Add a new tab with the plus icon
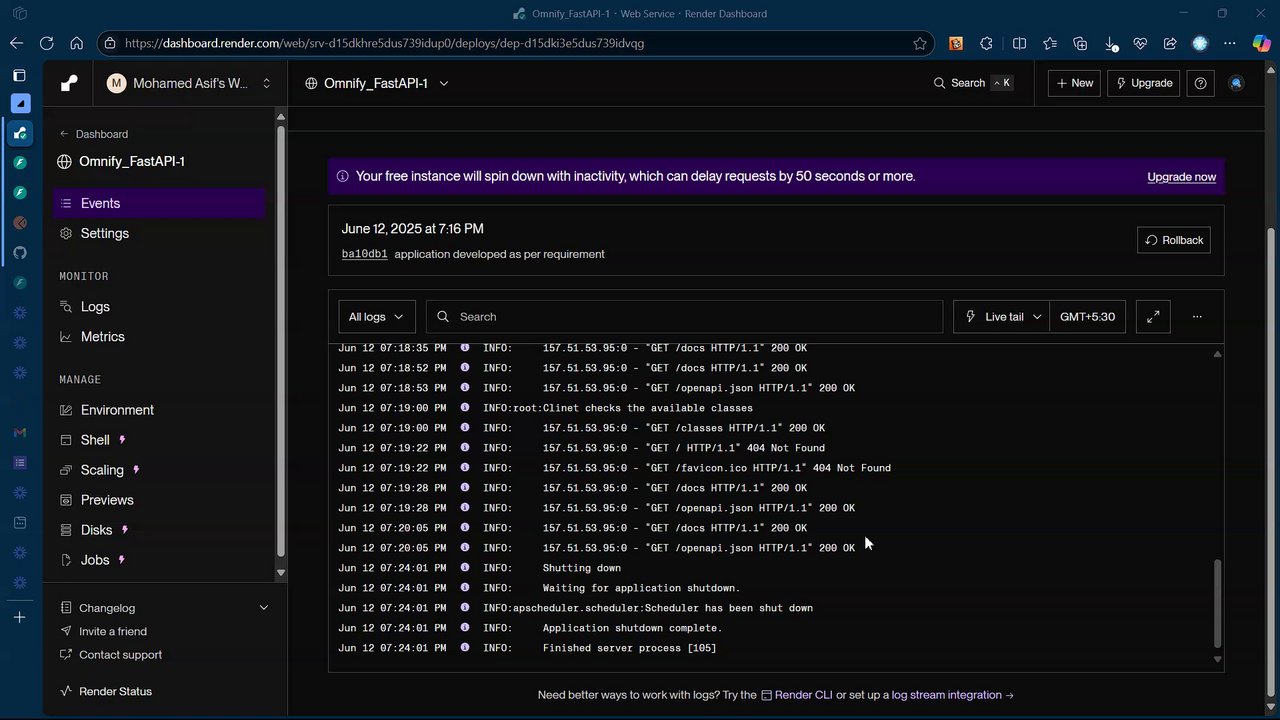Viewport: 1280px width, 720px height. (x=20, y=617)
